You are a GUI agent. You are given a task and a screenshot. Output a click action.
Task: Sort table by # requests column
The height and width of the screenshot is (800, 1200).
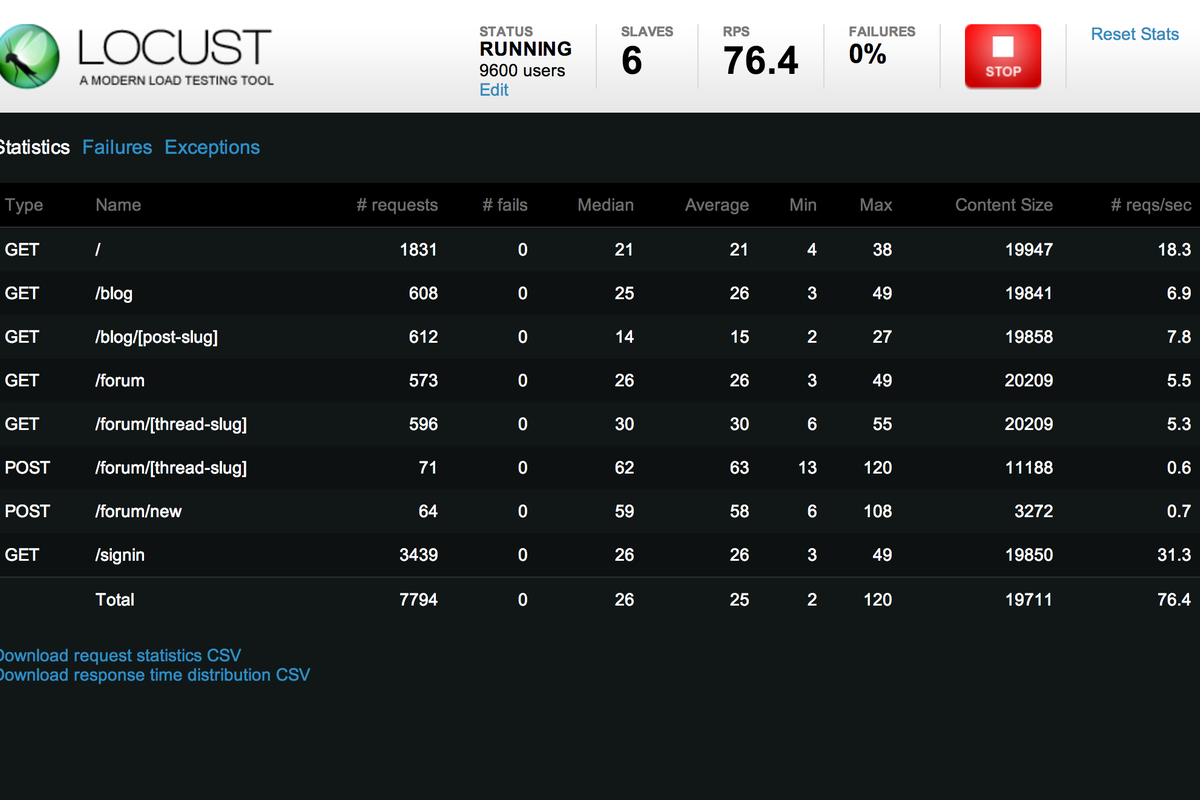pos(397,205)
